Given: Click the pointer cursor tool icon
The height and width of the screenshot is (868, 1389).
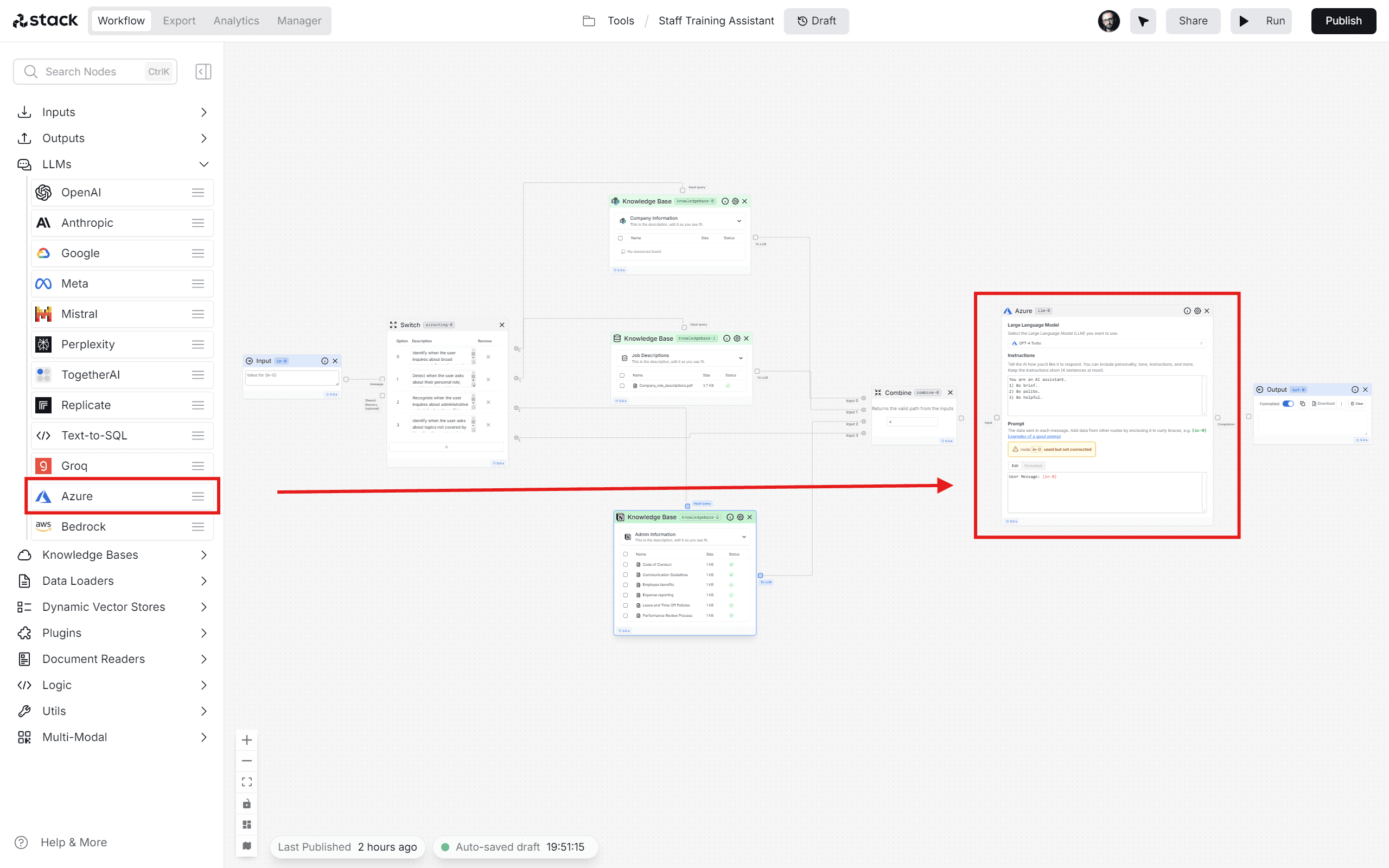Looking at the screenshot, I should 1143,21.
